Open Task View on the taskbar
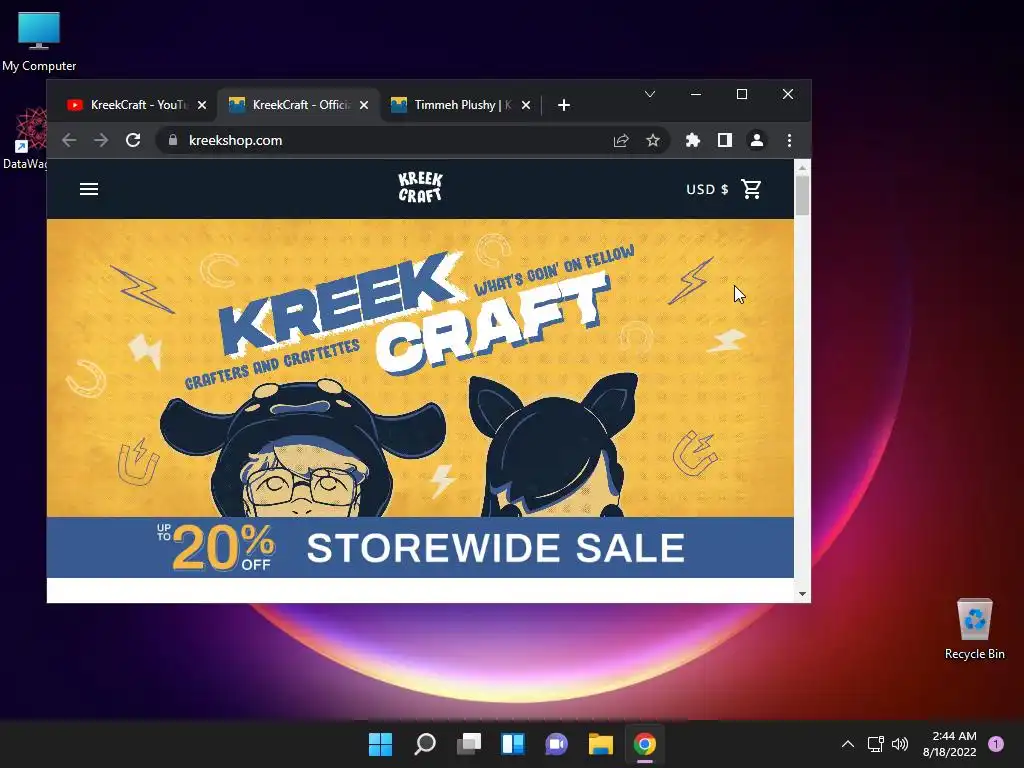Image resolution: width=1024 pixels, height=768 pixels. click(x=469, y=744)
